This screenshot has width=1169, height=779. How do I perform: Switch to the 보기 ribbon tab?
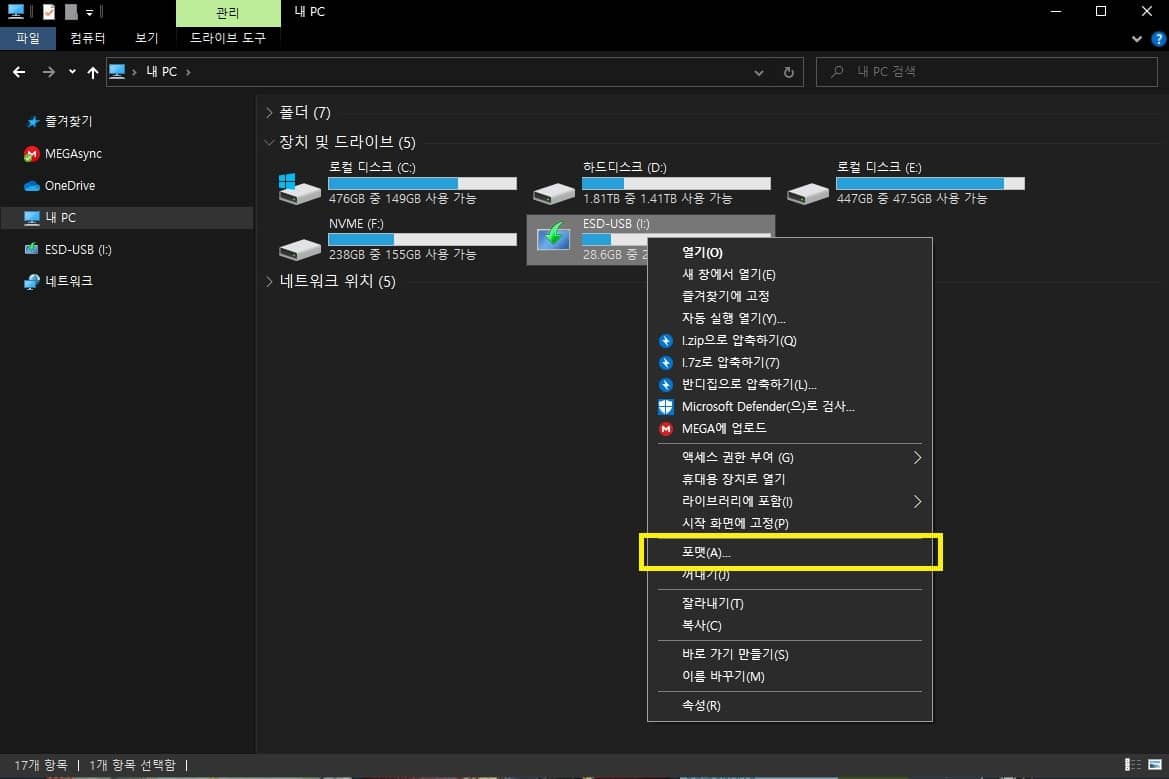(146, 38)
